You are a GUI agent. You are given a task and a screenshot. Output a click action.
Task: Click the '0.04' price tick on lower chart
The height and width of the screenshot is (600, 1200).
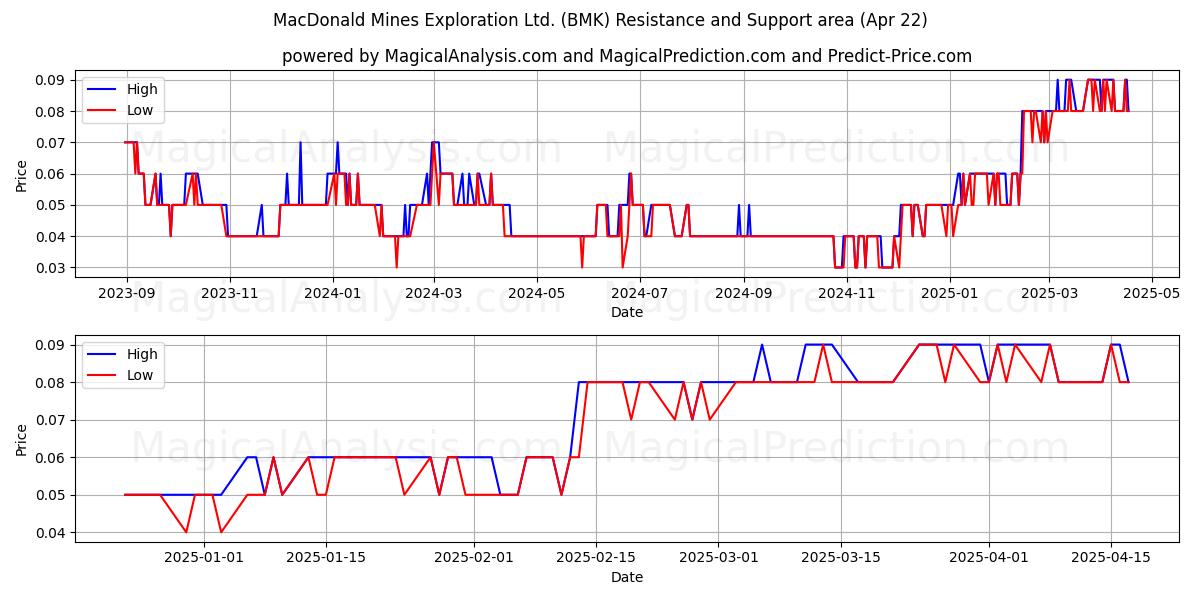51,533
